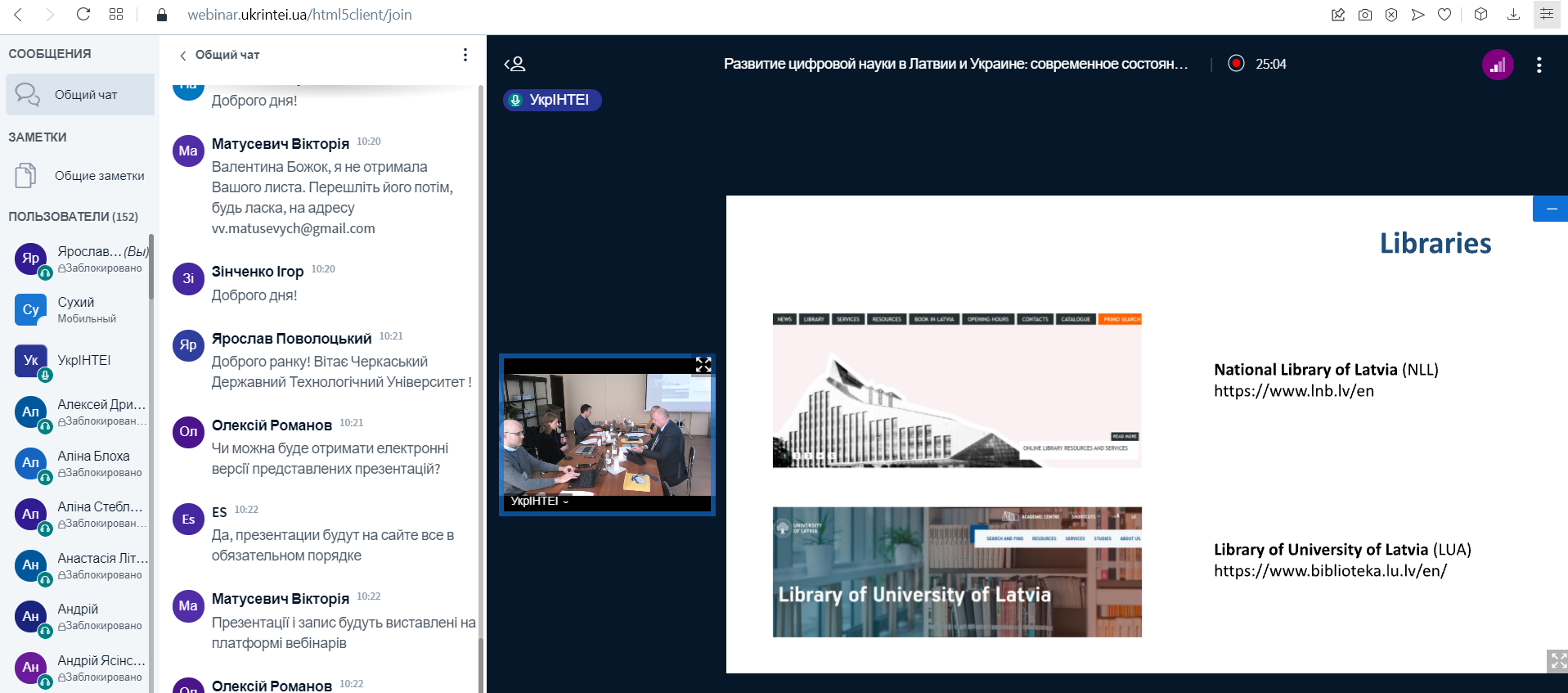Select user Андрій Ясінс…
The width and height of the screenshot is (1568, 693).
[x=80, y=668]
